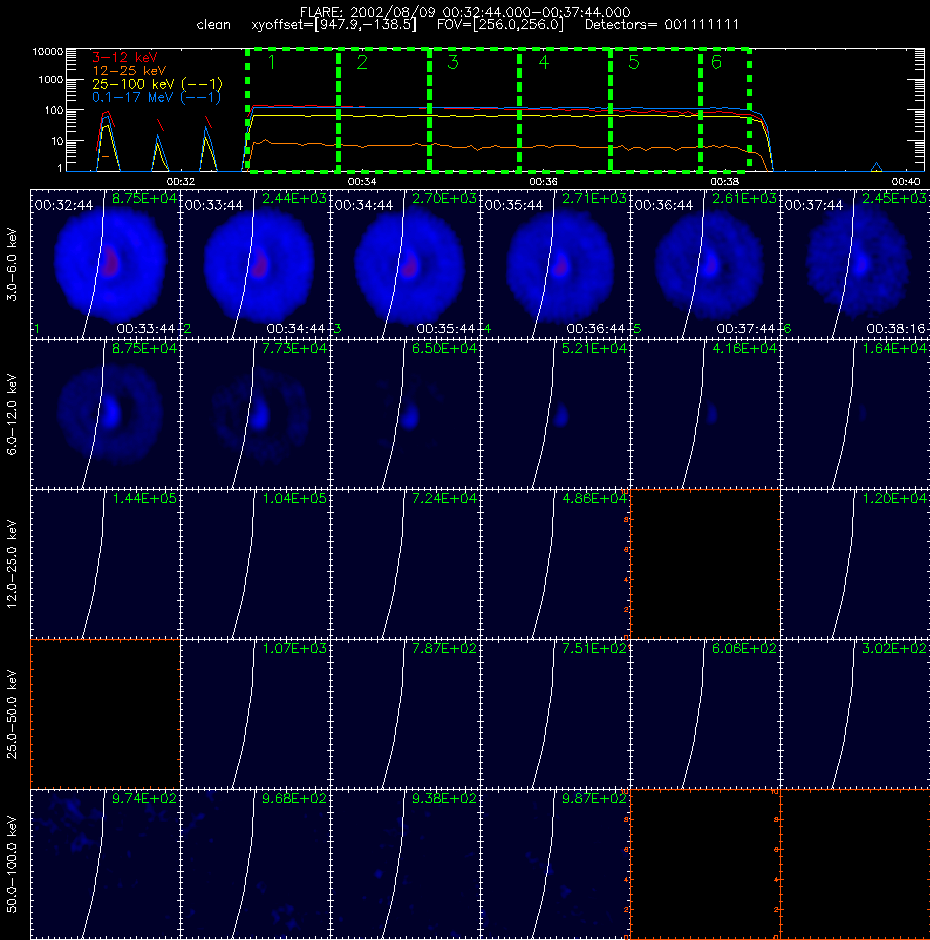The height and width of the screenshot is (940, 930).
Task: Click the blue '0.1-17 MeV (--1)' legend entry
Action: pos(156,97)
